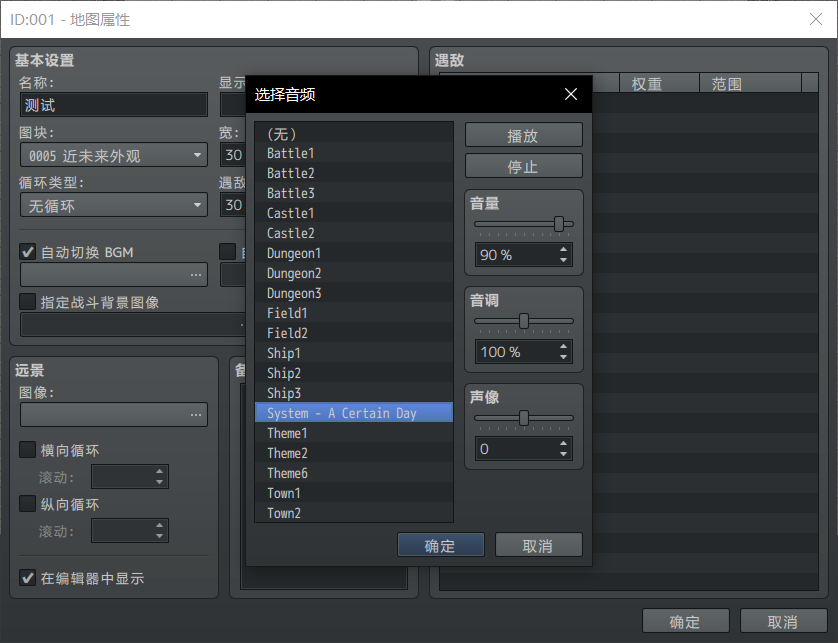The image size is (838, 643).
Task: Select (无) in audio list
Action: point(354,133)
